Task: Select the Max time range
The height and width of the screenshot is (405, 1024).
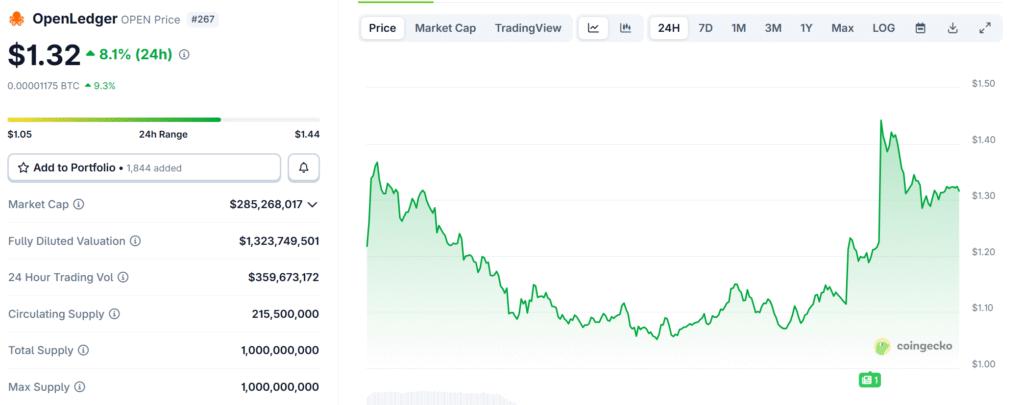Action: pos(842,28)
